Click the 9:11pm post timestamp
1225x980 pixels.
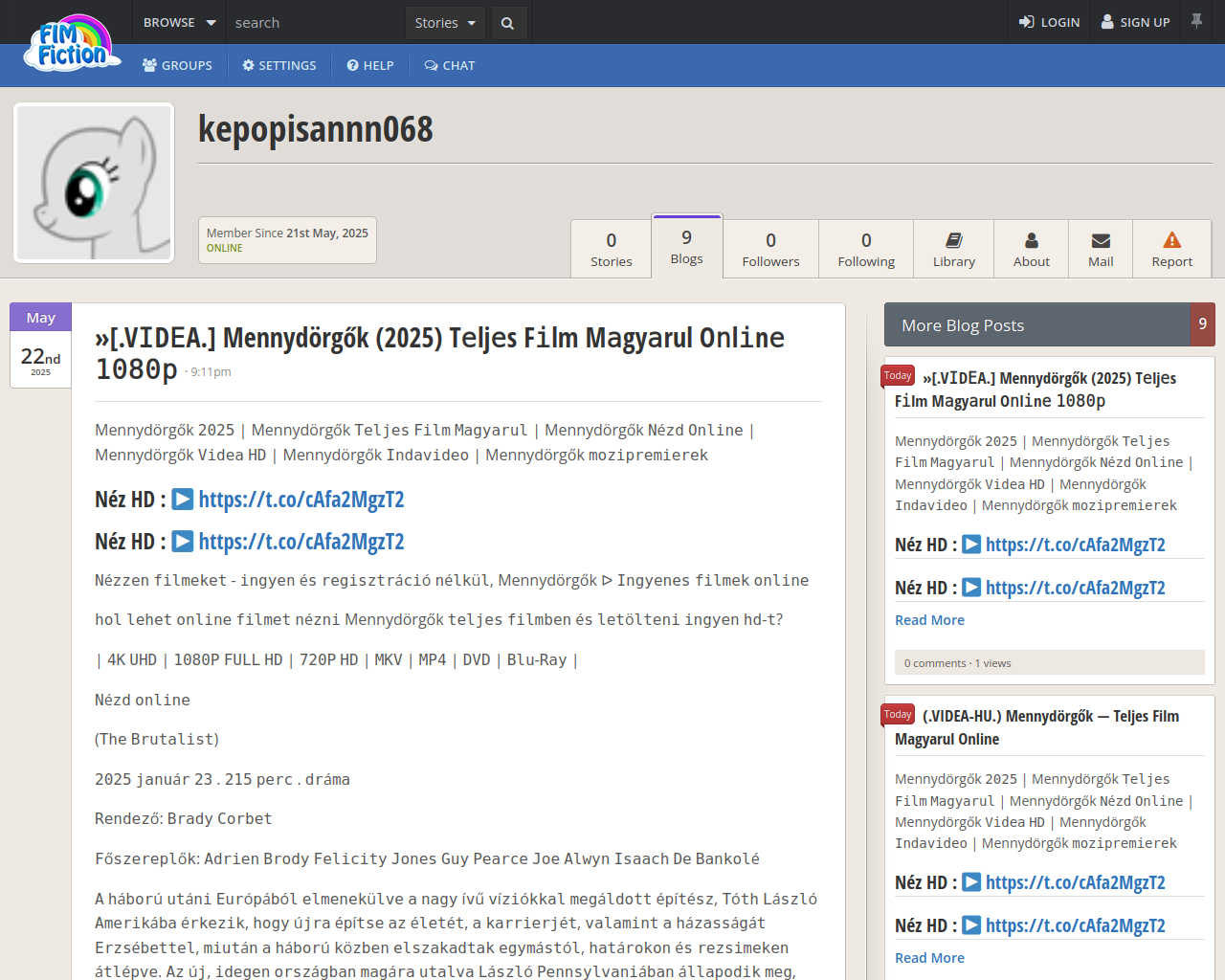(211, 372)
